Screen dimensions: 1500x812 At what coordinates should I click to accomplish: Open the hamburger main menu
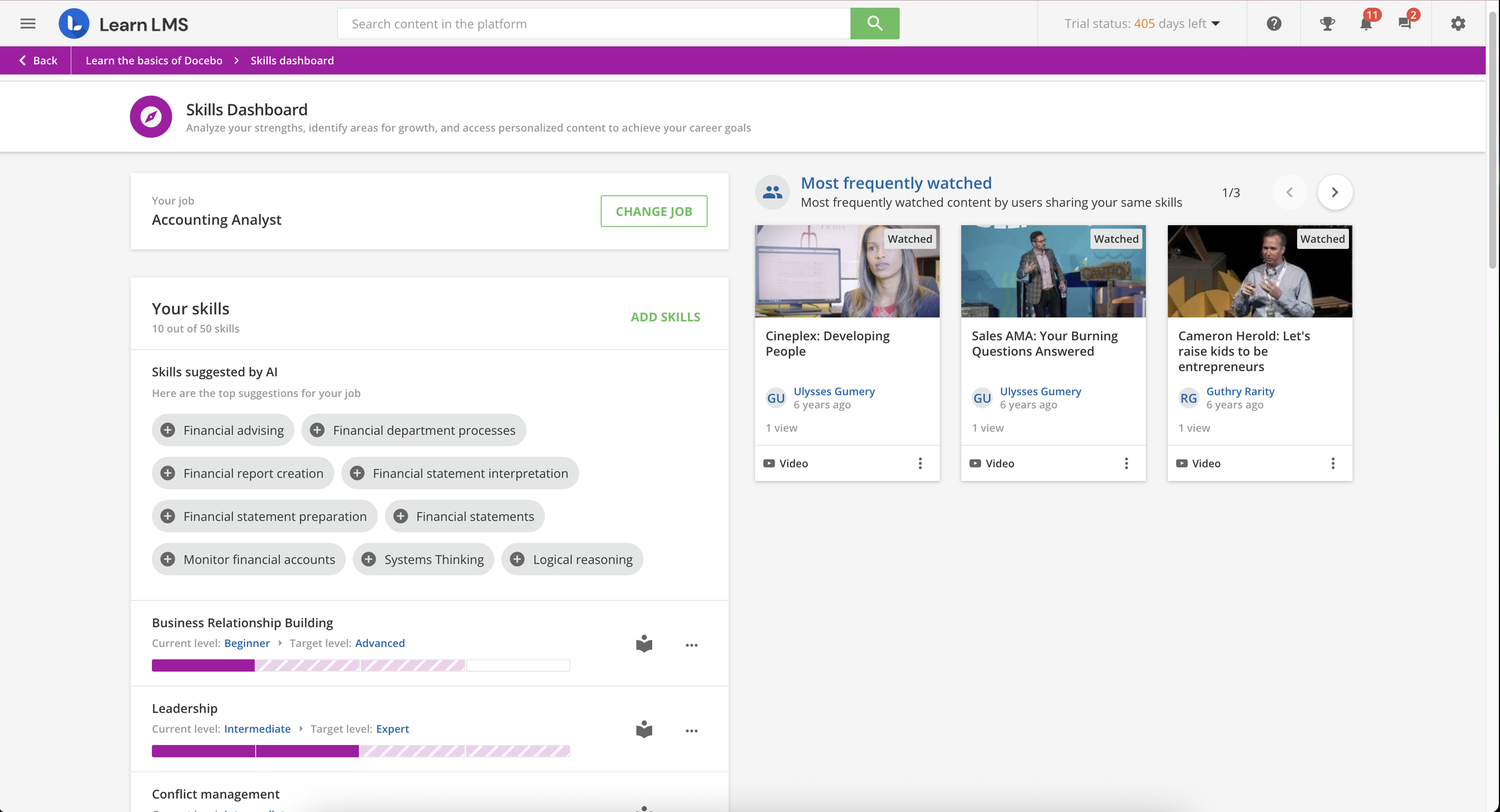coord(28,24)
